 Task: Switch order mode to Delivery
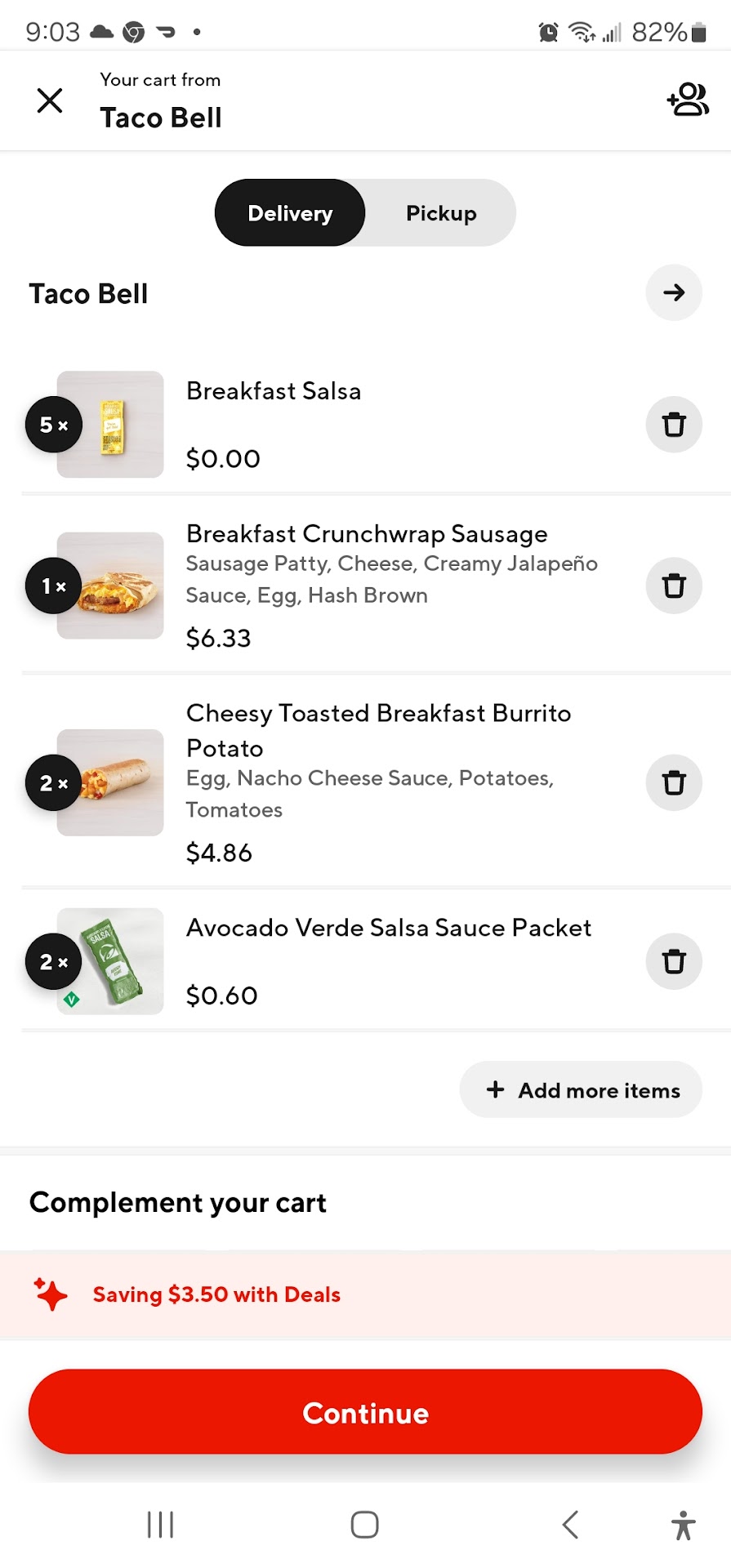(290, 213)
